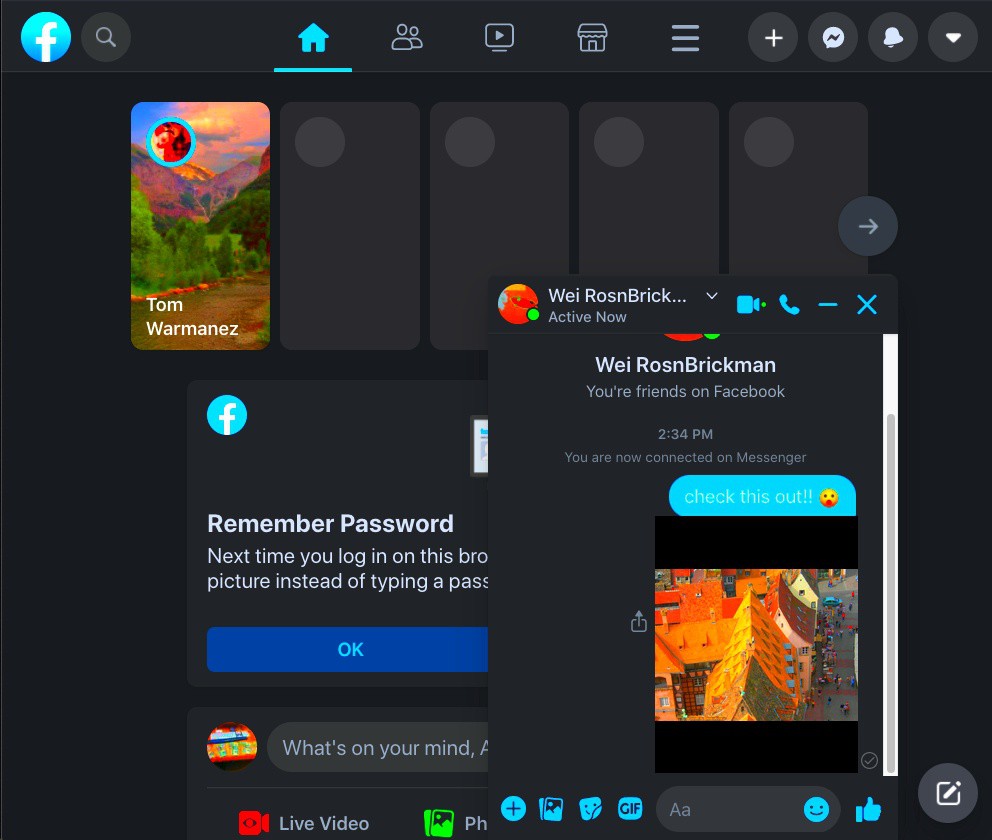Click the 'check this out!!' message bubble
The width and height of the screenshot is (992, 840).
coord(762,497)
